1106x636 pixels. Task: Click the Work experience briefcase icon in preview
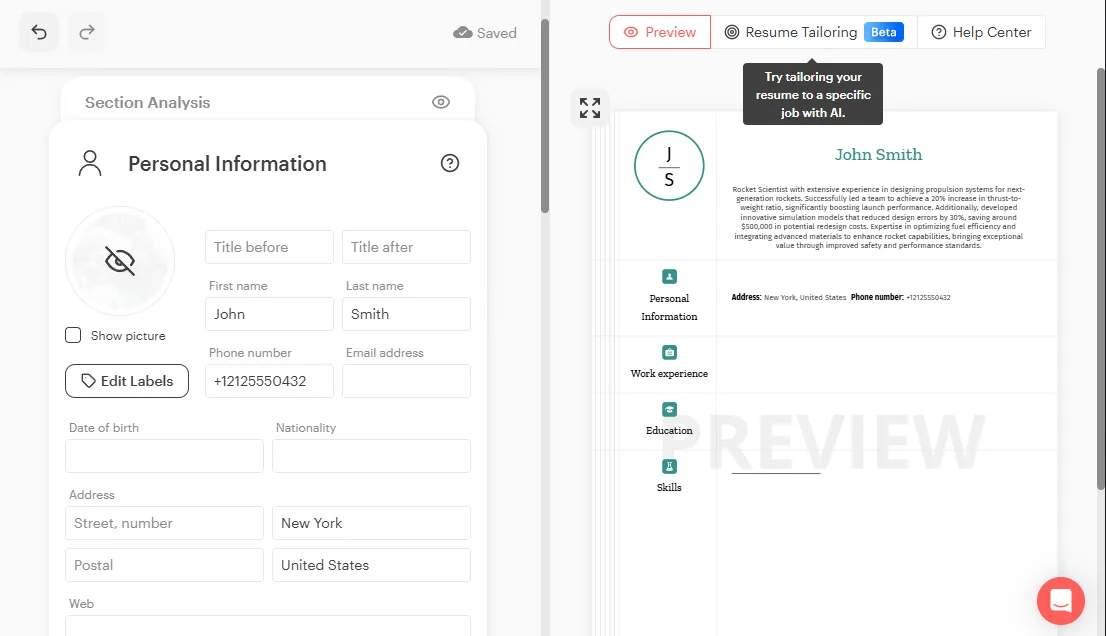[669, 352]
